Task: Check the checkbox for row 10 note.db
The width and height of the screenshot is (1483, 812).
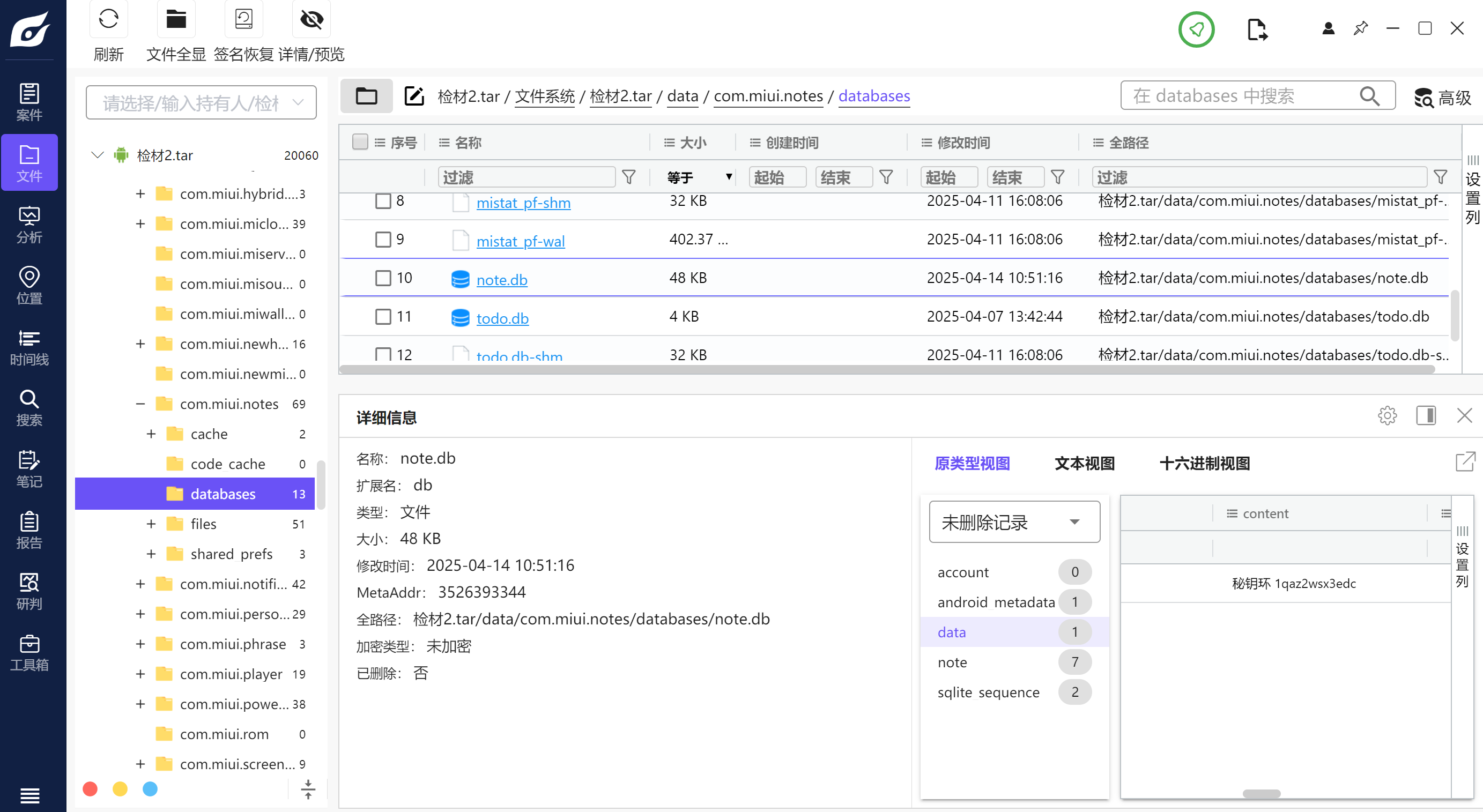Action: [383, 278]
